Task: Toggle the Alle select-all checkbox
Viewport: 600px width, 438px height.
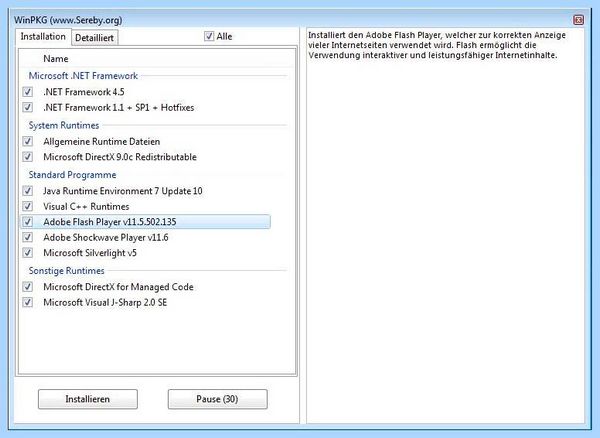Action: click(x=209, y=36)
